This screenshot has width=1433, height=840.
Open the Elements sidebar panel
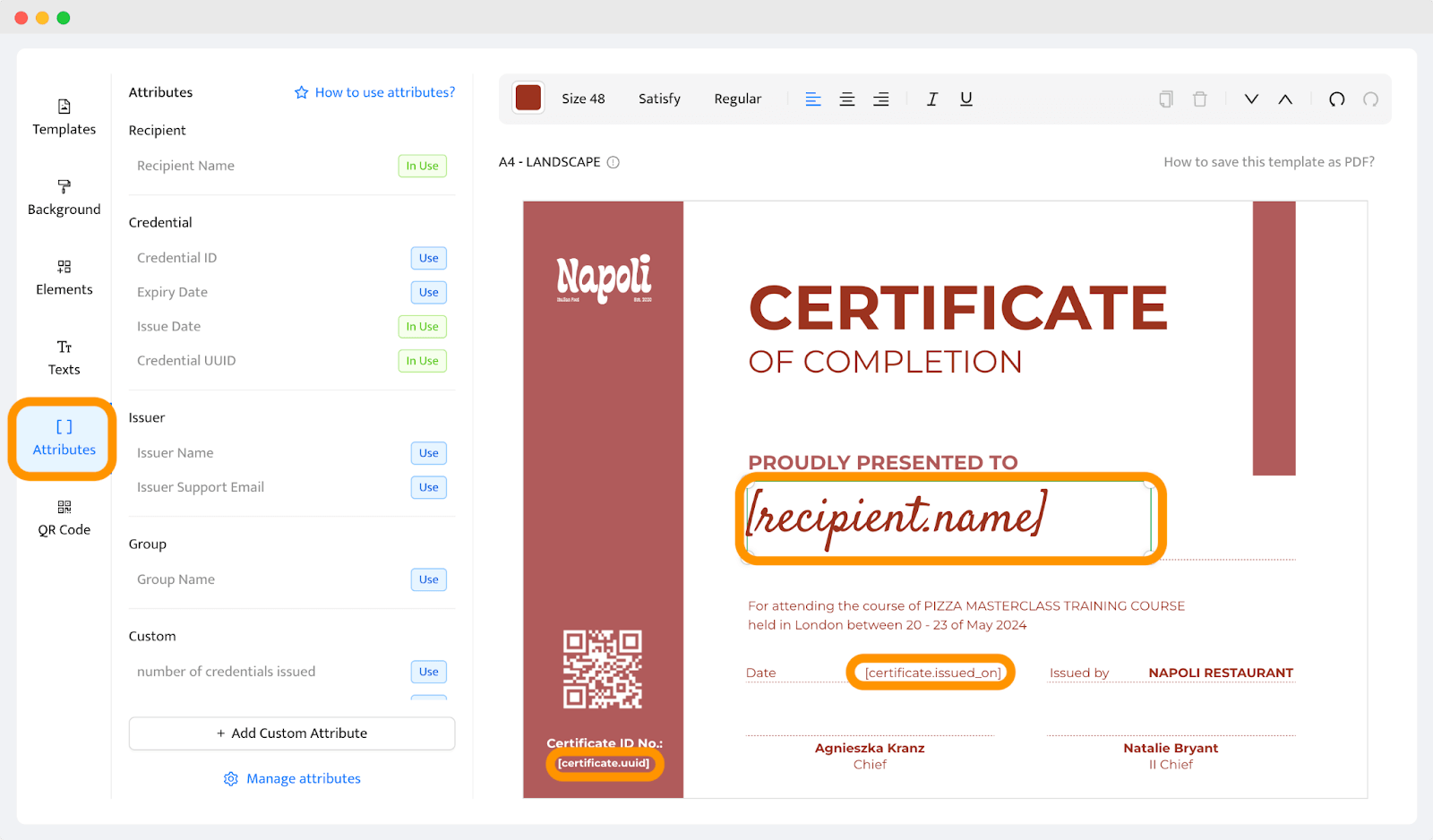click(64, 278)
